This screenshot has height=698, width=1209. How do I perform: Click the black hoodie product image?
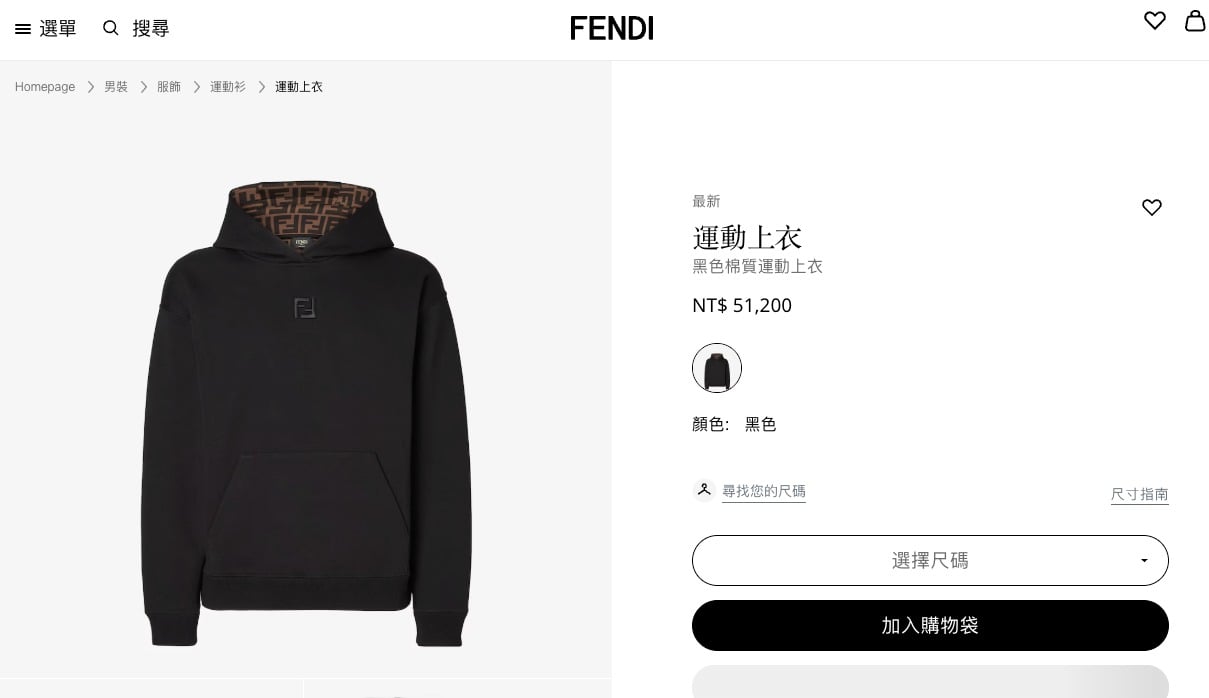coord(305,413)
